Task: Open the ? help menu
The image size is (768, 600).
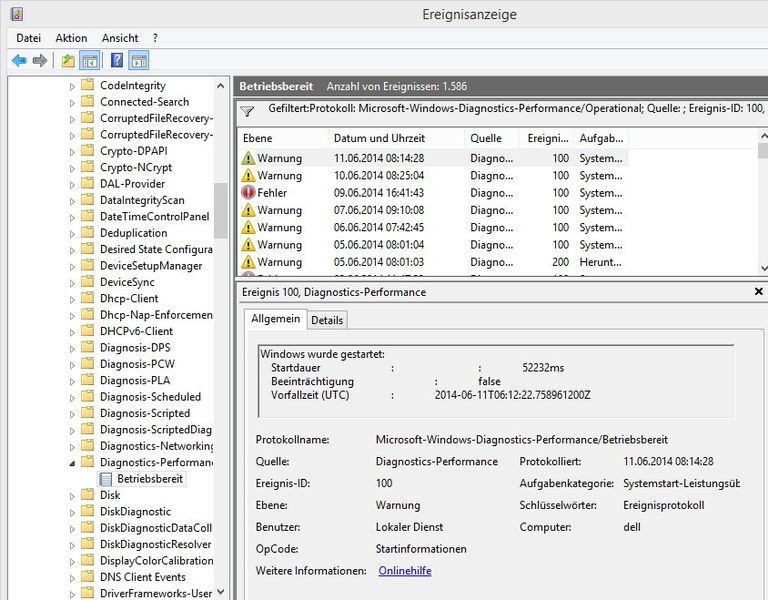Action: point(155,38)
